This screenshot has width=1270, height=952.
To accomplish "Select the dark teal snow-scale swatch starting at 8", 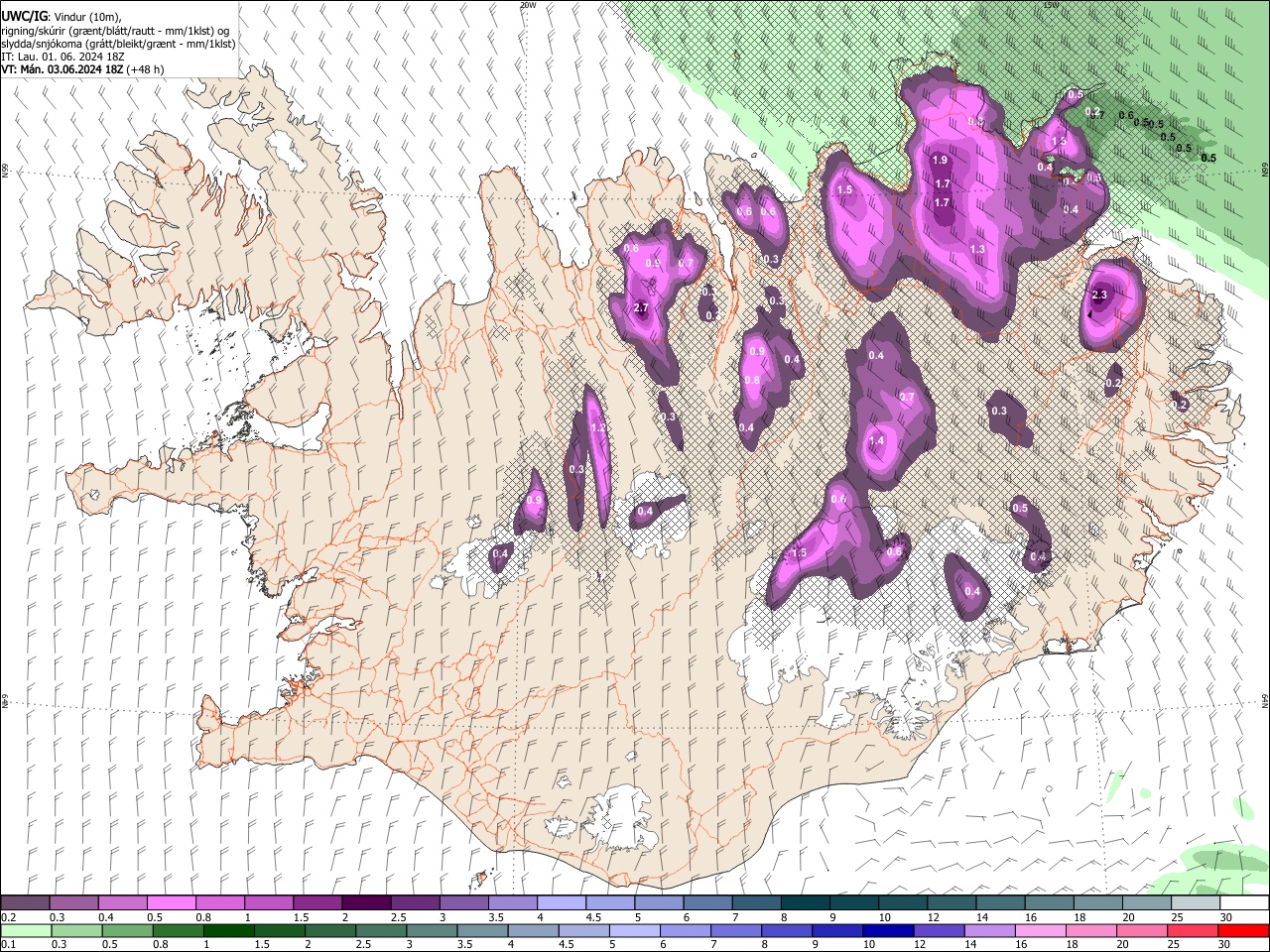I will [806, 903].
